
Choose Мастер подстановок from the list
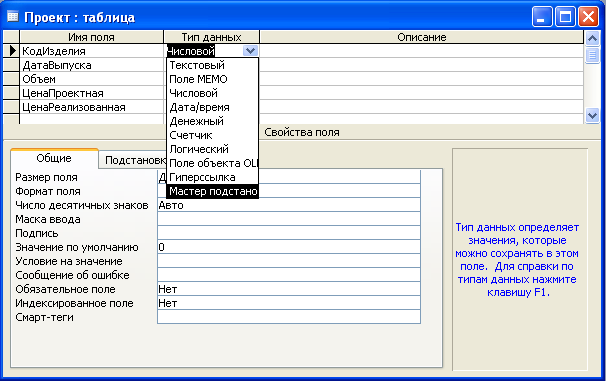pyautogui.click(x=212, y=191)
